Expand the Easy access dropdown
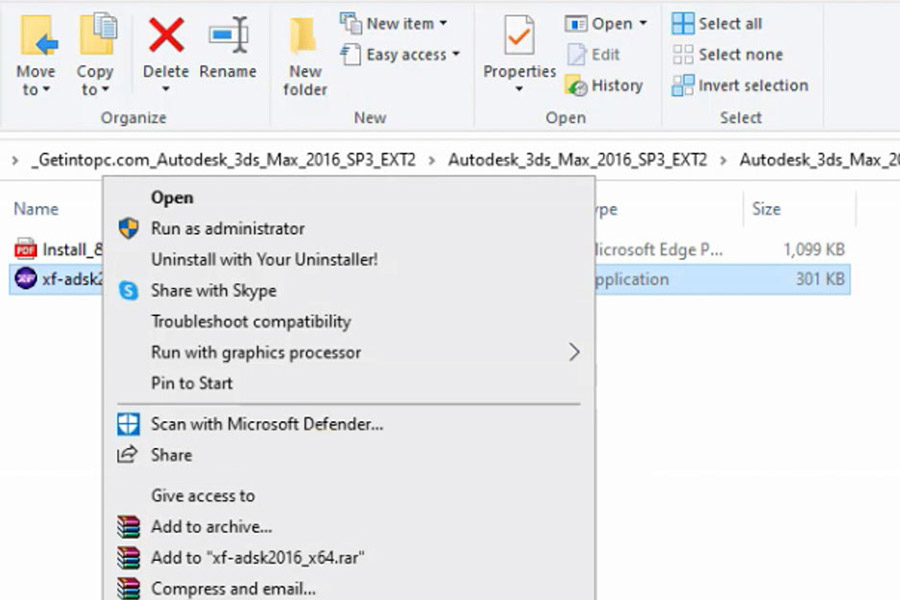 coord(400,55)
